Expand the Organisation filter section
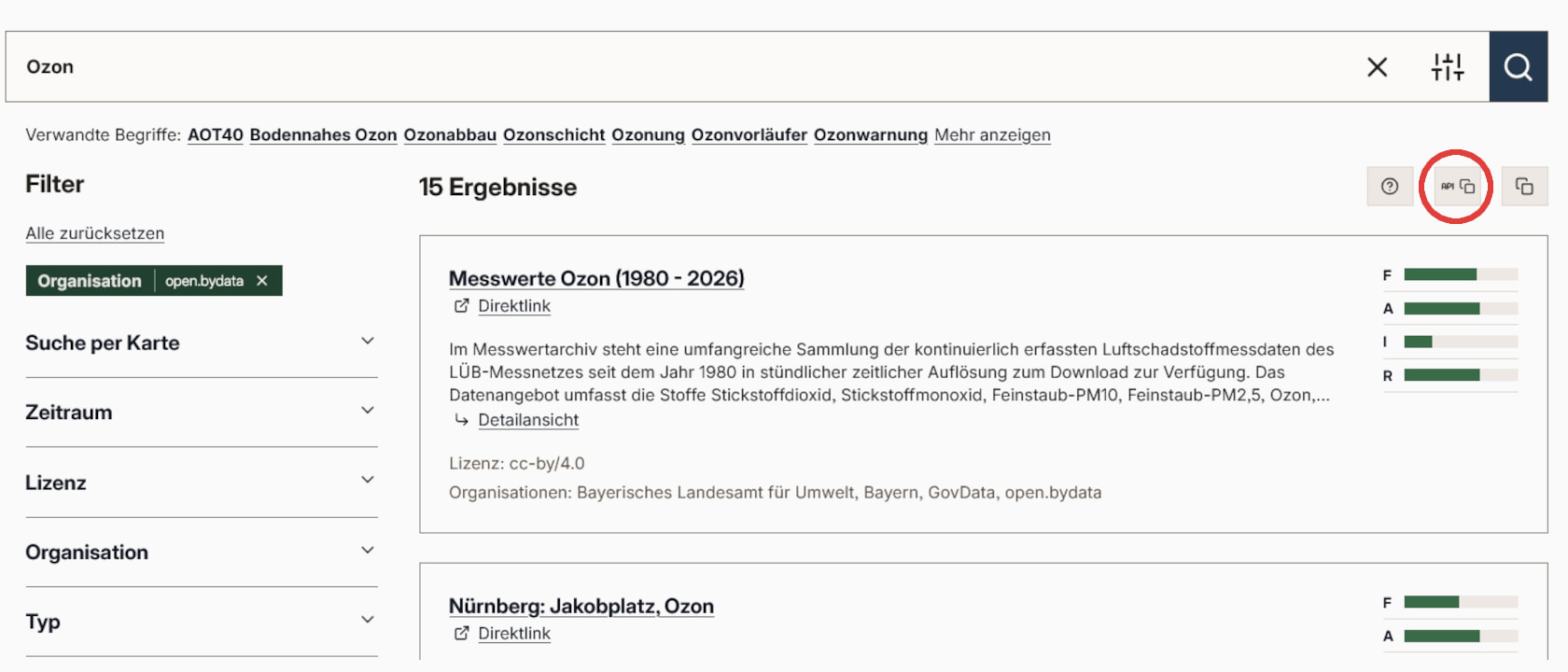Viewport: 1568px width, 672px height. [x=368, y=551]
